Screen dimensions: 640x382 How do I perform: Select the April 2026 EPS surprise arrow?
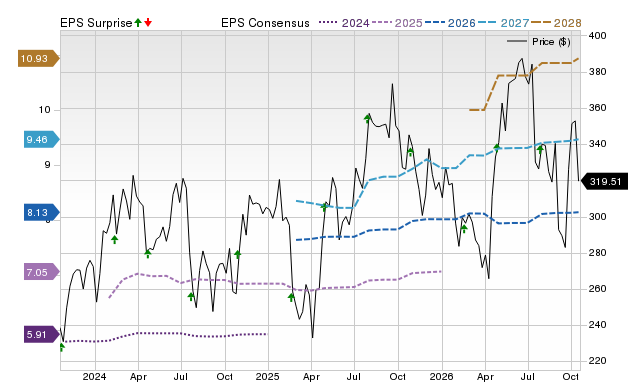point(497,147)
